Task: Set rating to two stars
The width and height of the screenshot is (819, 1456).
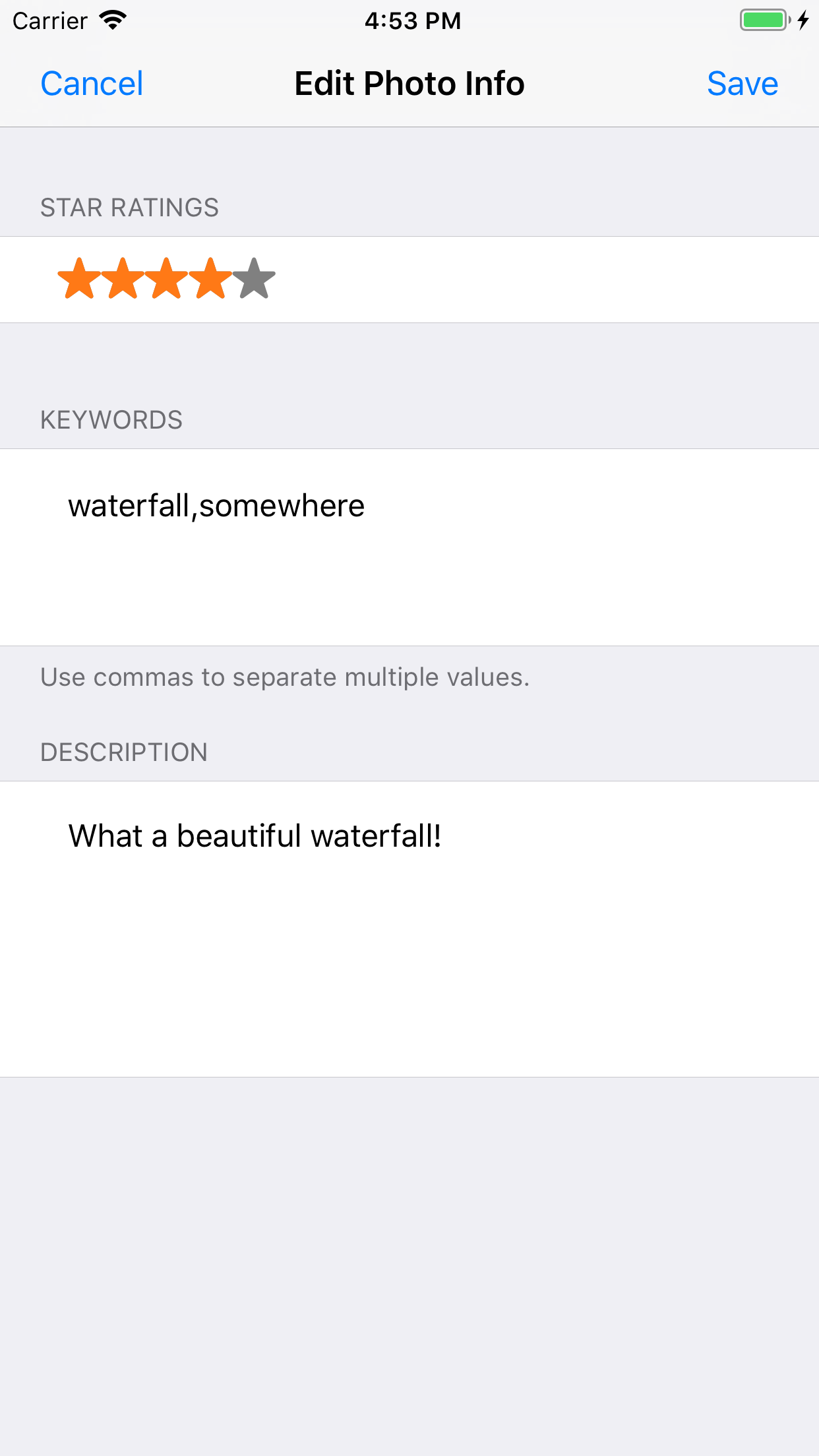Action: [123, 279]
